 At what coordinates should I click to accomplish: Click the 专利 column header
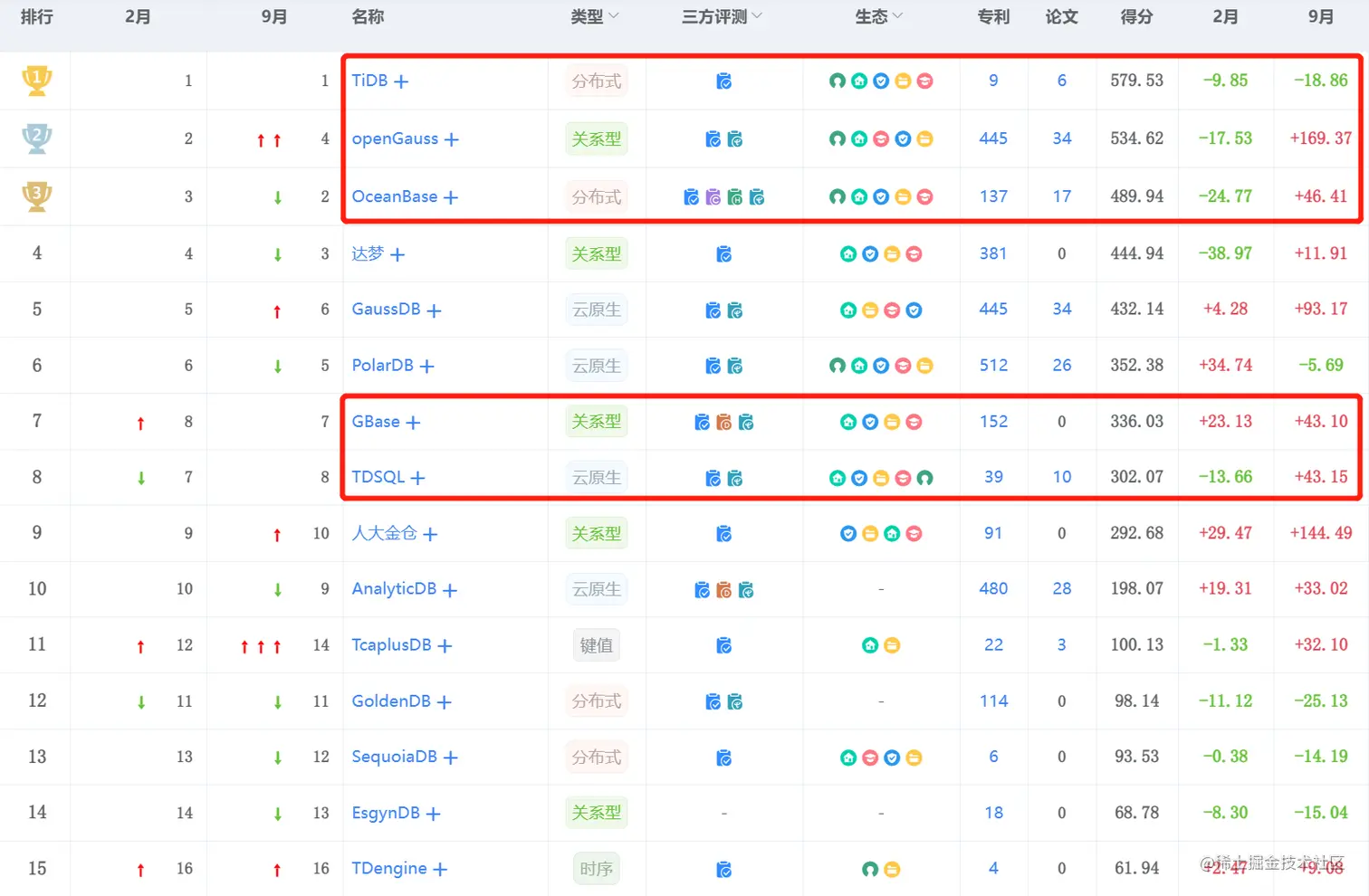click(993, 16)
